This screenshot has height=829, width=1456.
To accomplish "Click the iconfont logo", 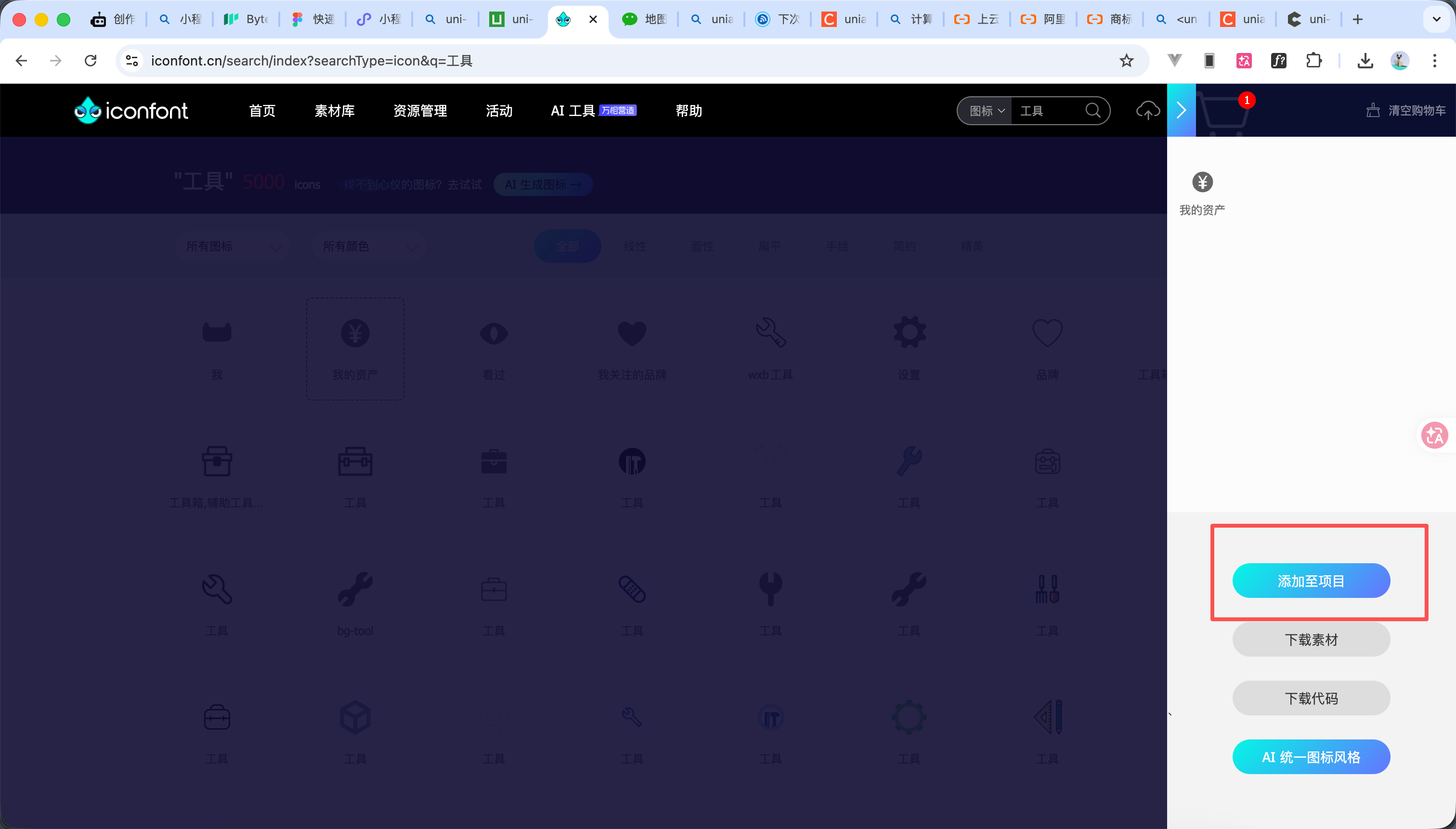I will pyautogui.click(x=131, y=110).
